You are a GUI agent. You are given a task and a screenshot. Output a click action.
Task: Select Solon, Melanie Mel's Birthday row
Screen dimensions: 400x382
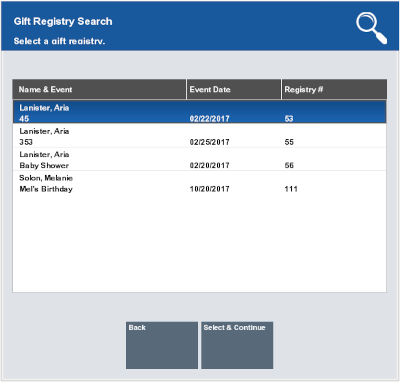pos(200,183)
